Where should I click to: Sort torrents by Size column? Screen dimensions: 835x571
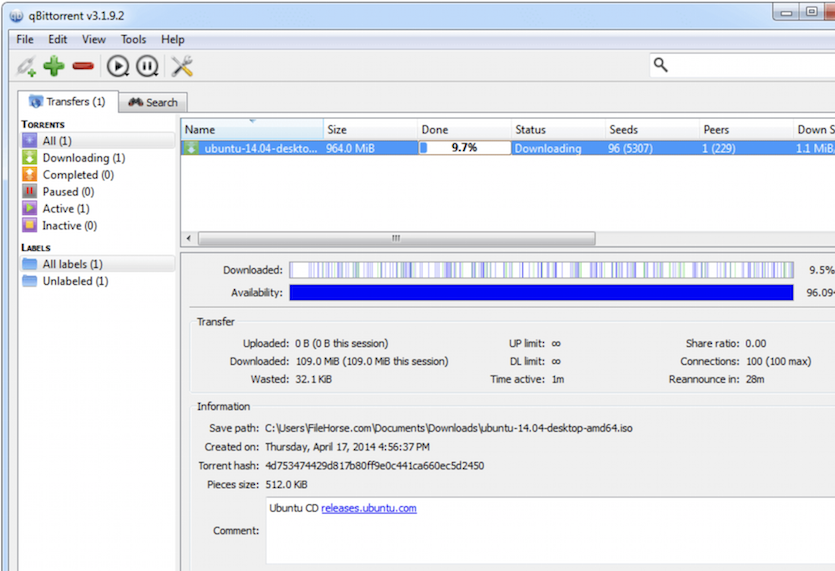pyautogui.click(x=370, y=129)
